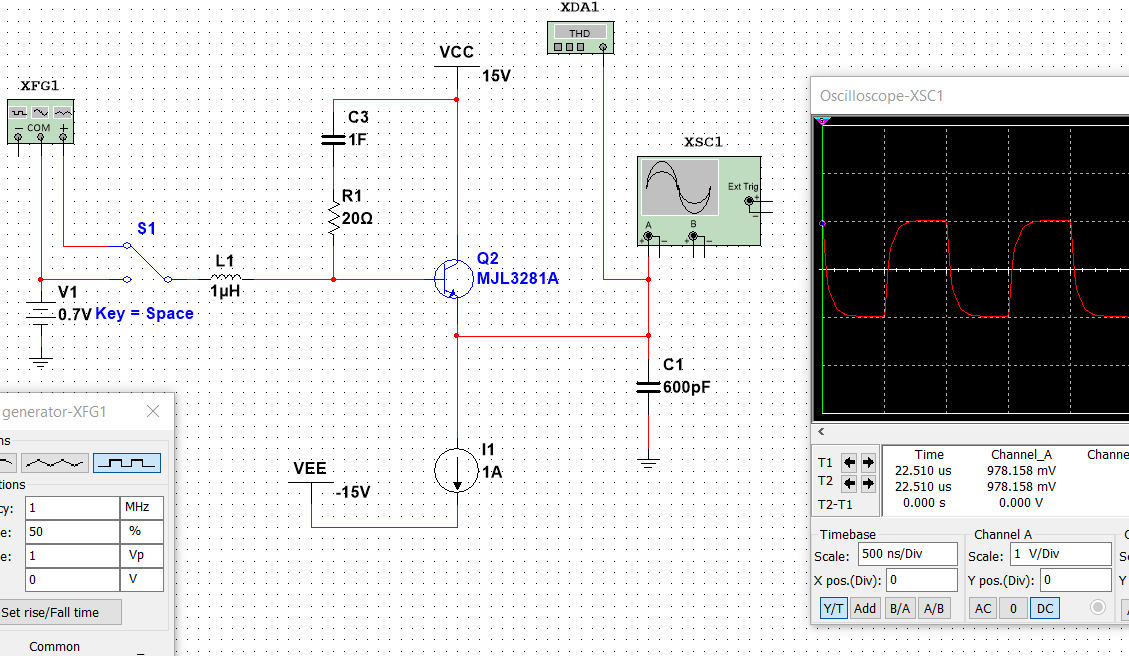This screenshot has height=656, width=1129.
Task: Choose square waveform in function generator
Action: point(127,463)
